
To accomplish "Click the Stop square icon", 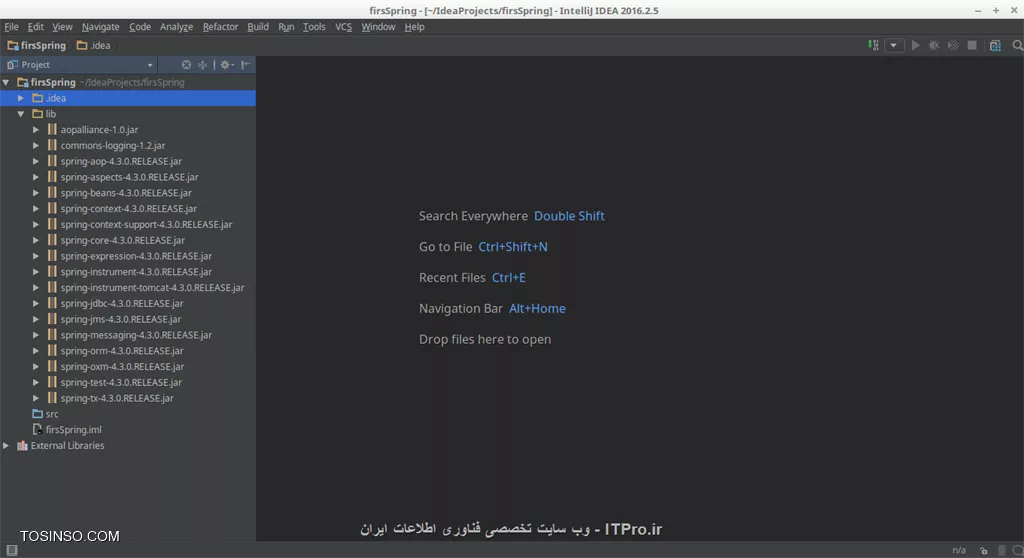I will pyautogui.click(x=972, y=45).
